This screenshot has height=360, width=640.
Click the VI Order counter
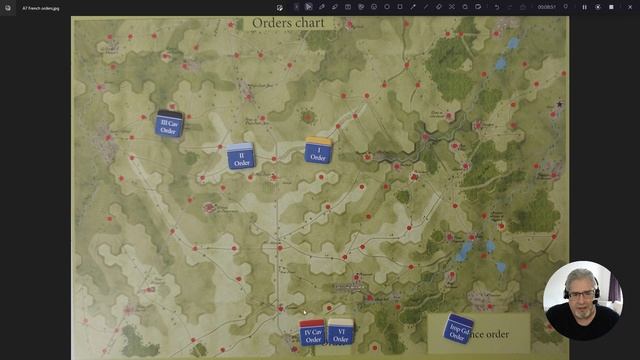340,331
